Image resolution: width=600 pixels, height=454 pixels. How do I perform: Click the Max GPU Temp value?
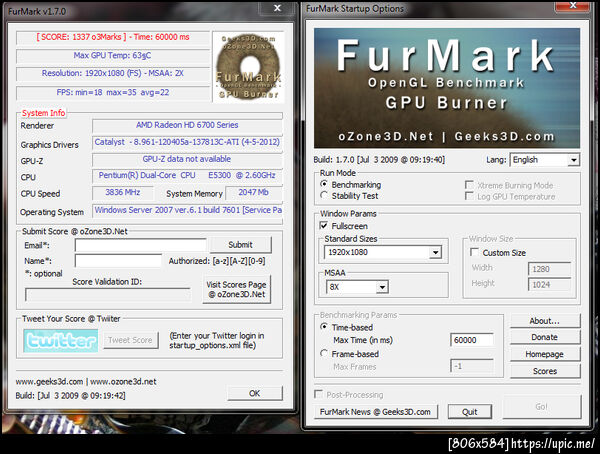tap(112, 56)
